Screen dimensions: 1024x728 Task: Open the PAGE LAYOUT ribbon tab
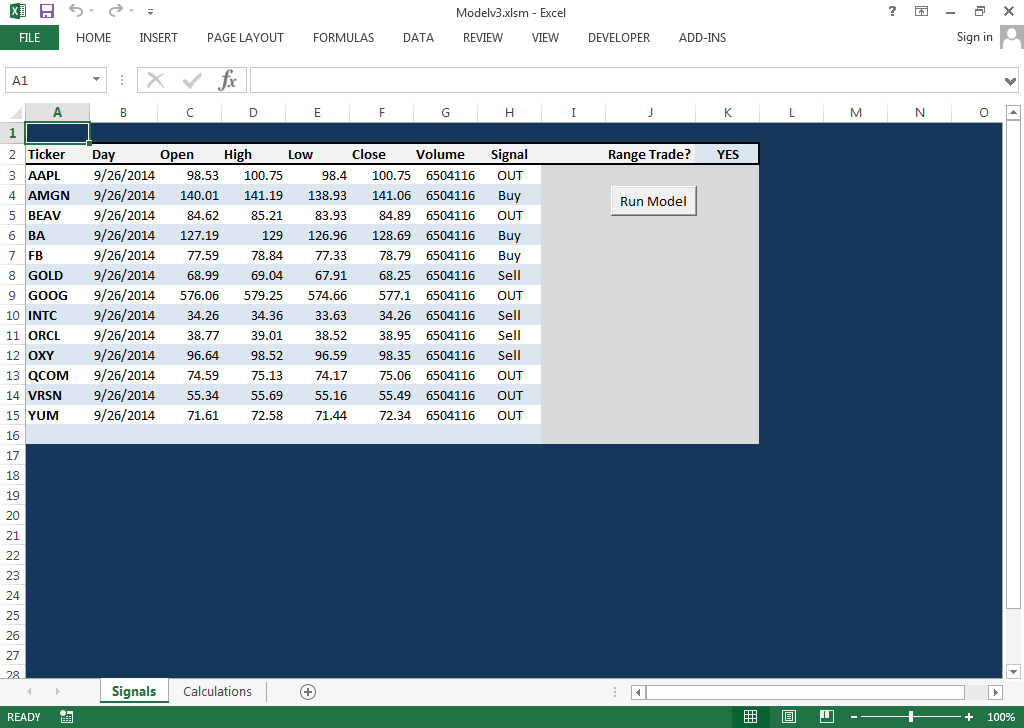pos(245,38)
